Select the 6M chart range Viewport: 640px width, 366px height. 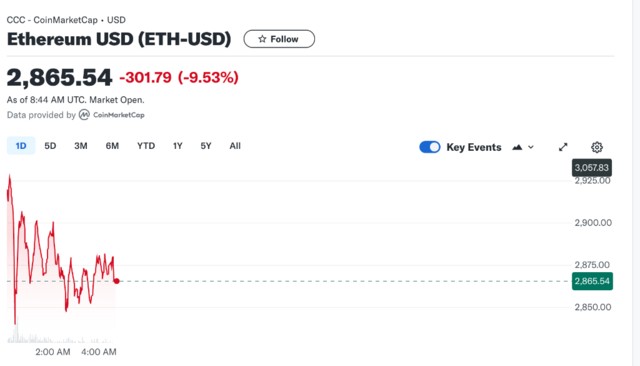pos(112,146)
